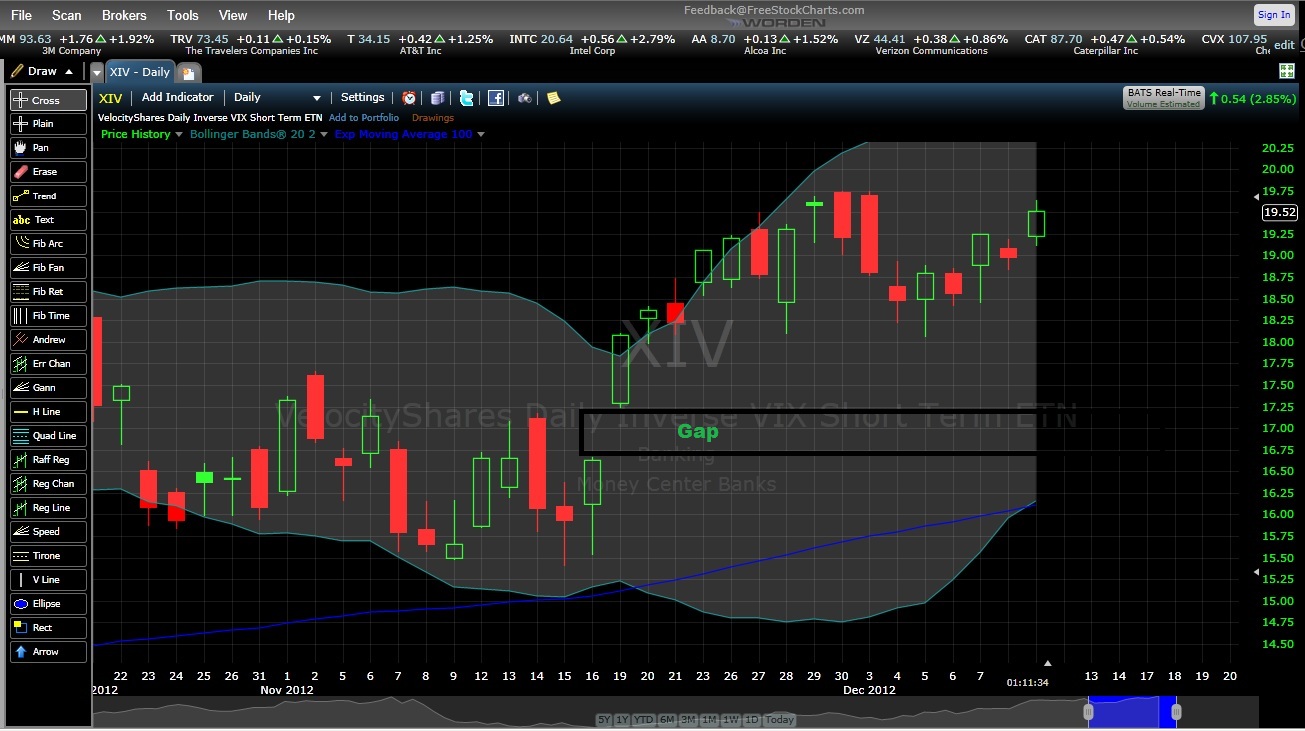Image resolution: width=1305 pixels, height=731 pixels.
Task: Click left handle of time range slider
Action: (1089, 712)
